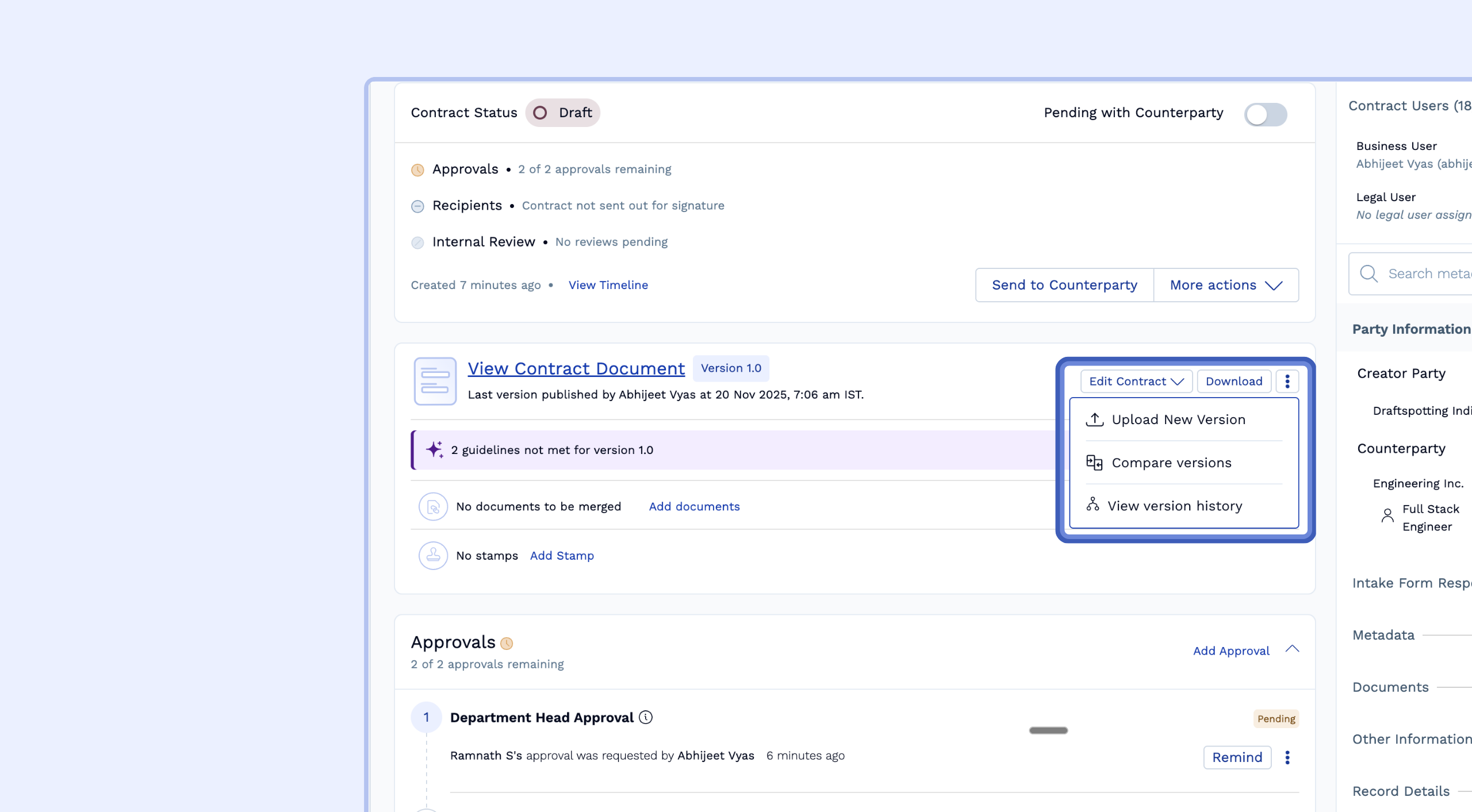Open the three-dot menu beside Remind
The image size is (1472, 812).
point(1287,757)
